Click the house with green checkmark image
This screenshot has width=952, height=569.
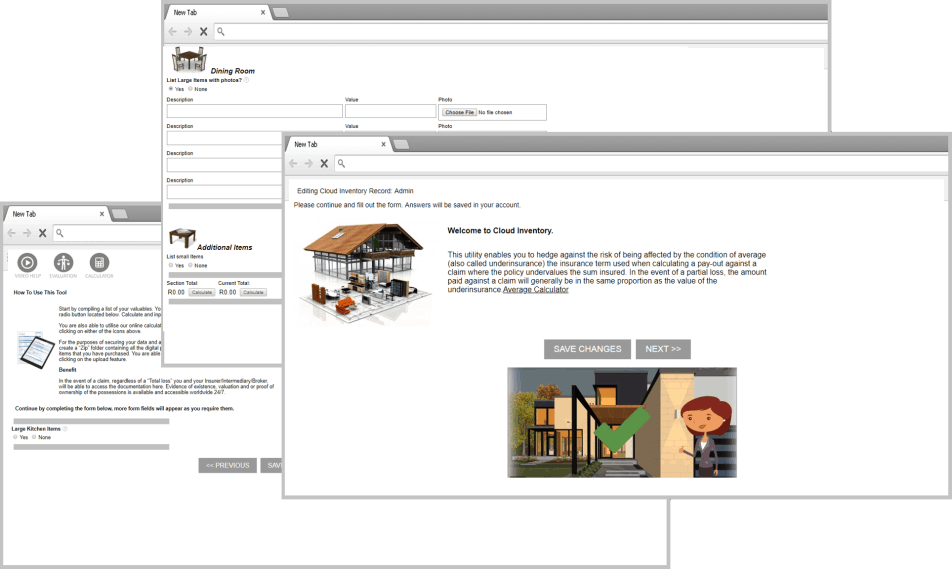(x=622, y=422)
